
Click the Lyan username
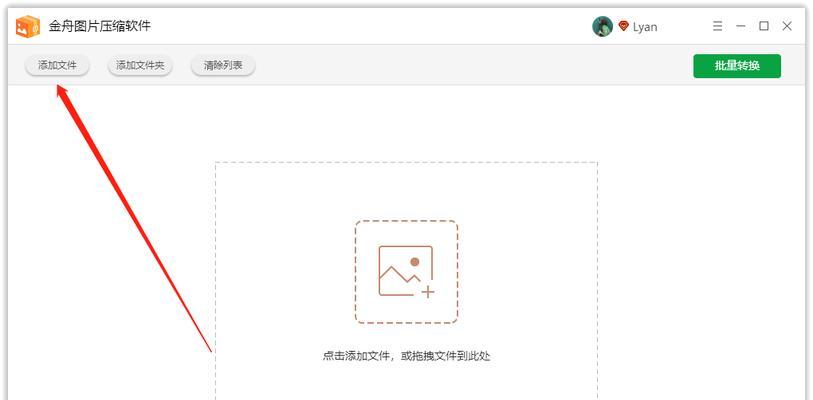645,27
